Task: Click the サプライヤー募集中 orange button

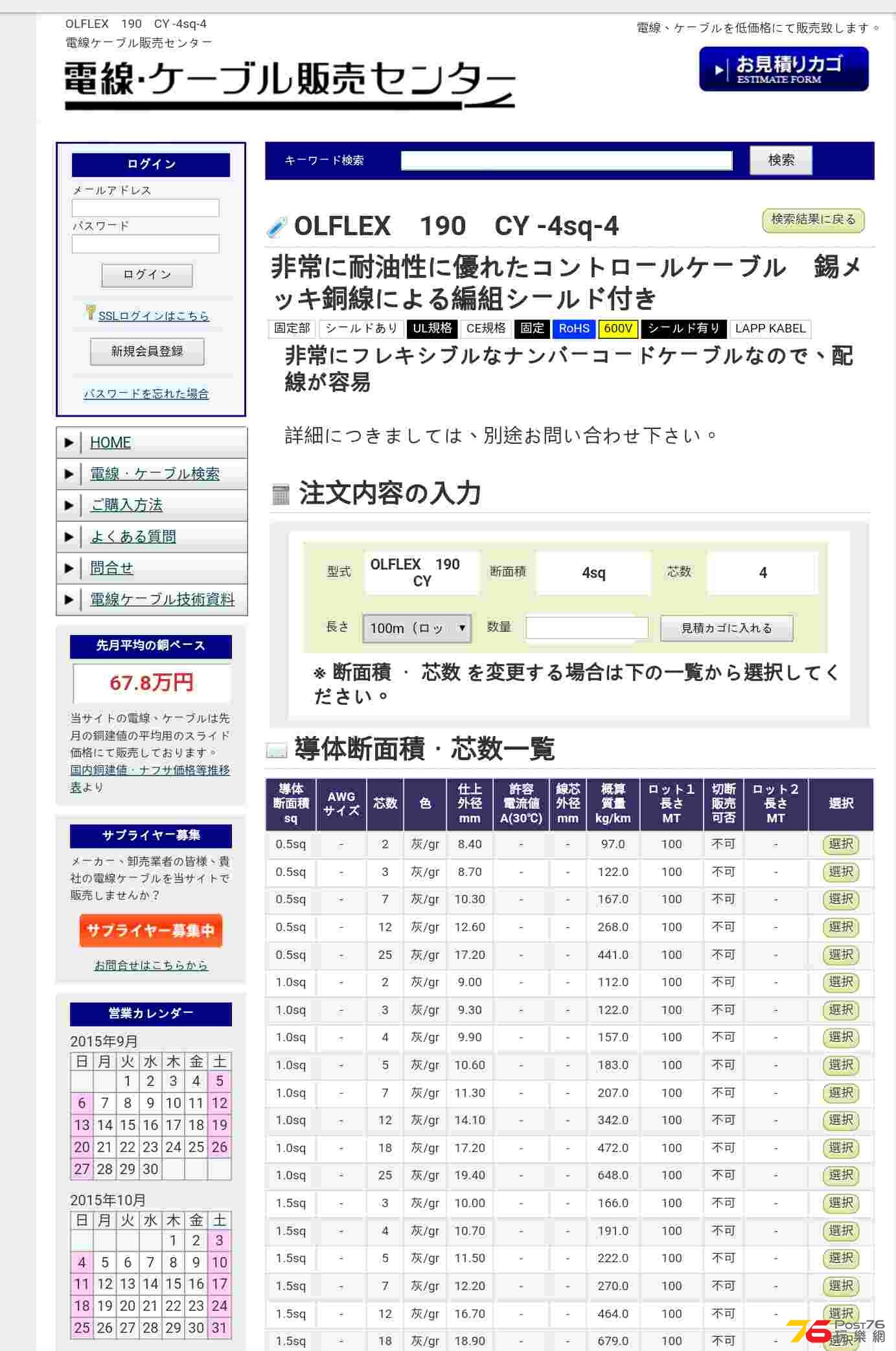Action: coord(150,930)
